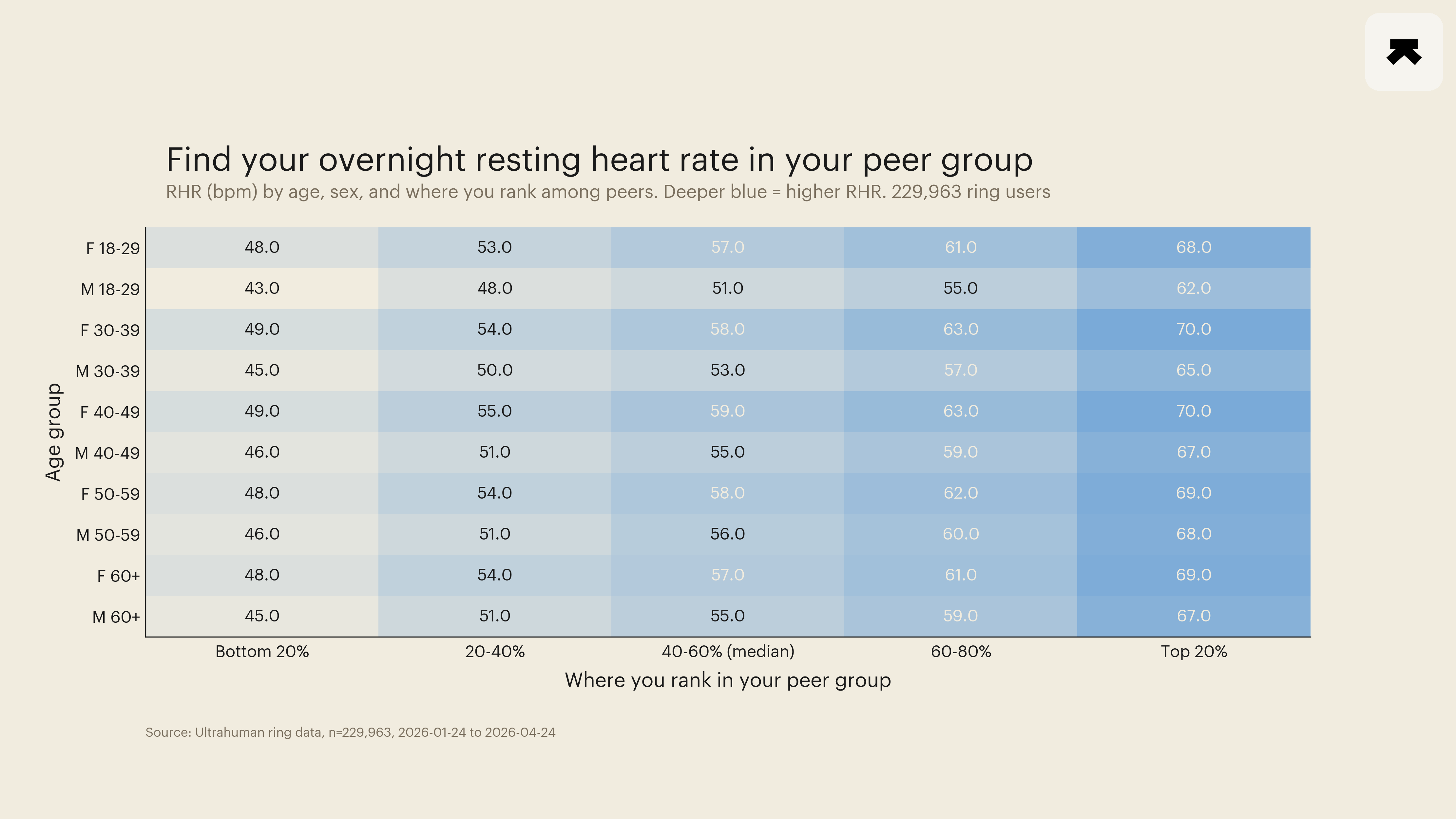Select the M 40-49 20-40% cell
This screenshot has width=1456, height=819.
point(495,453)
